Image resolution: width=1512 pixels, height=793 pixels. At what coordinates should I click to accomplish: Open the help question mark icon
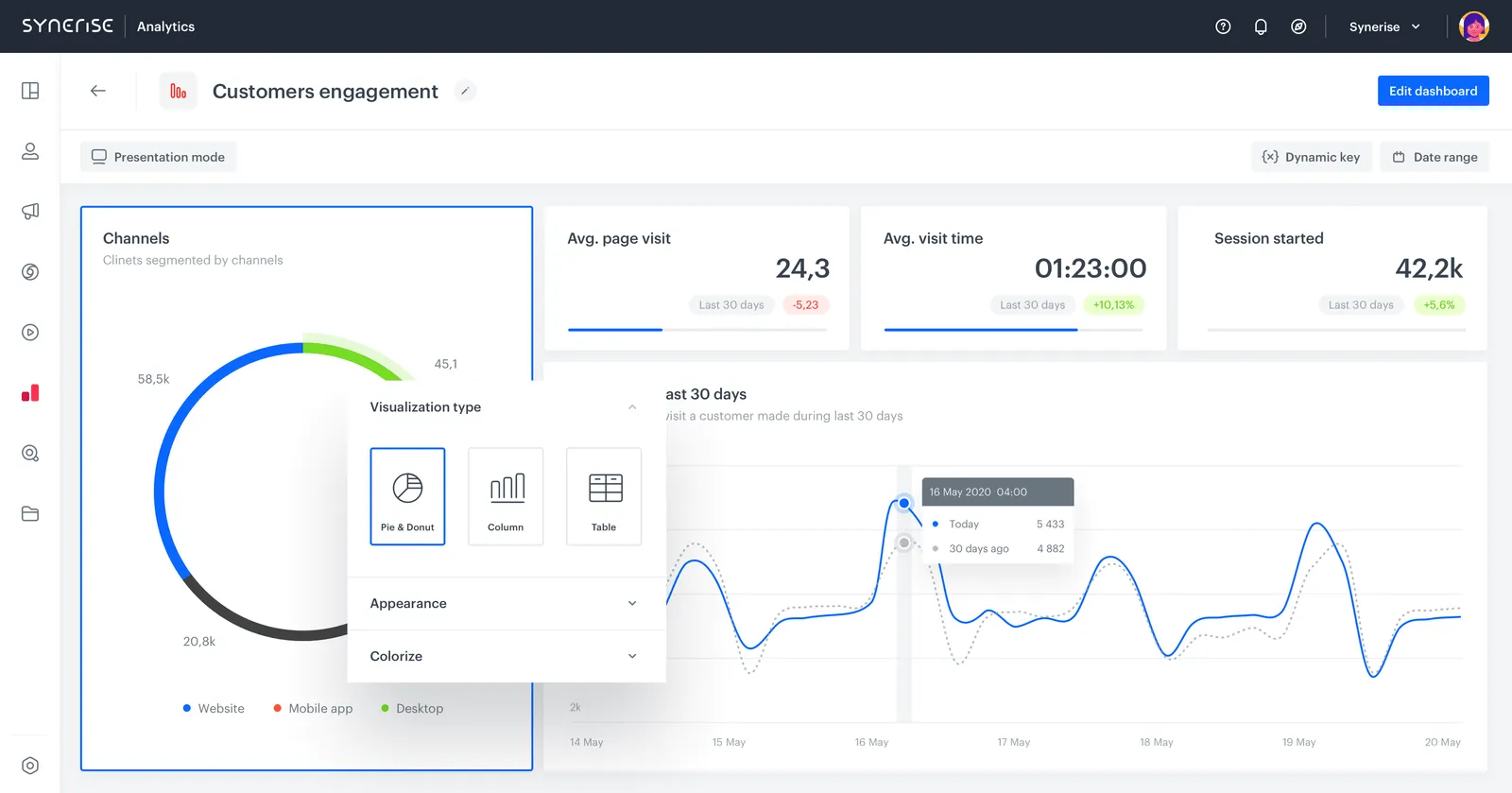point(1223,26)
